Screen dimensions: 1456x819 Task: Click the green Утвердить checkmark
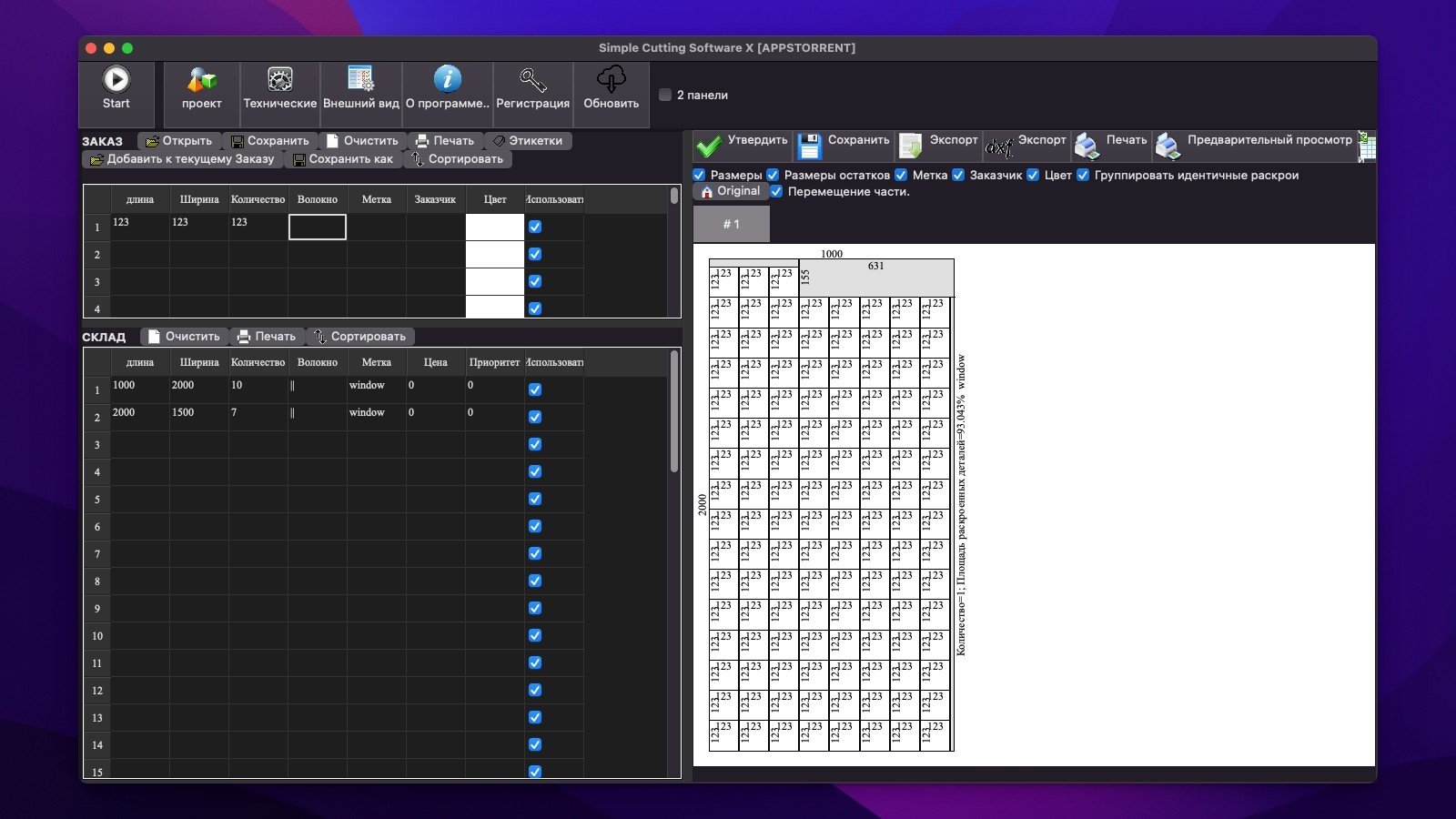(709, 147)
